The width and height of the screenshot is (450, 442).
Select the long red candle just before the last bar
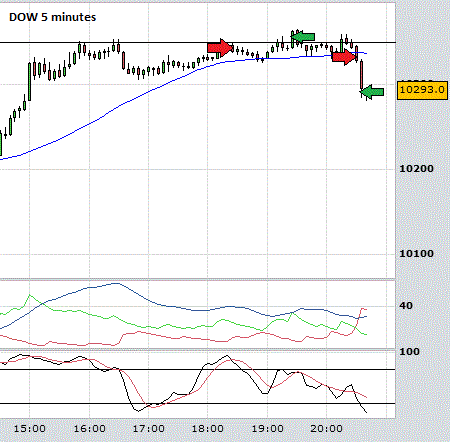pyautogui.click(x=361, y=75)
